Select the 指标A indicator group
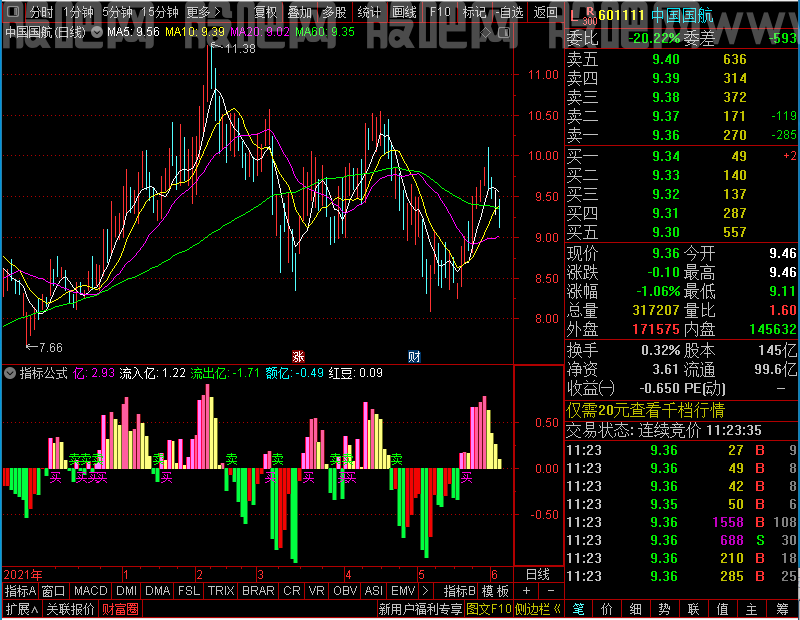 (x=20, y=591)
